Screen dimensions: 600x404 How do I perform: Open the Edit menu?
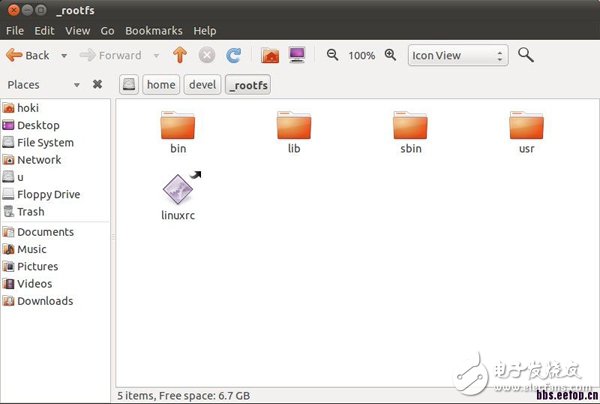[44, 31]
